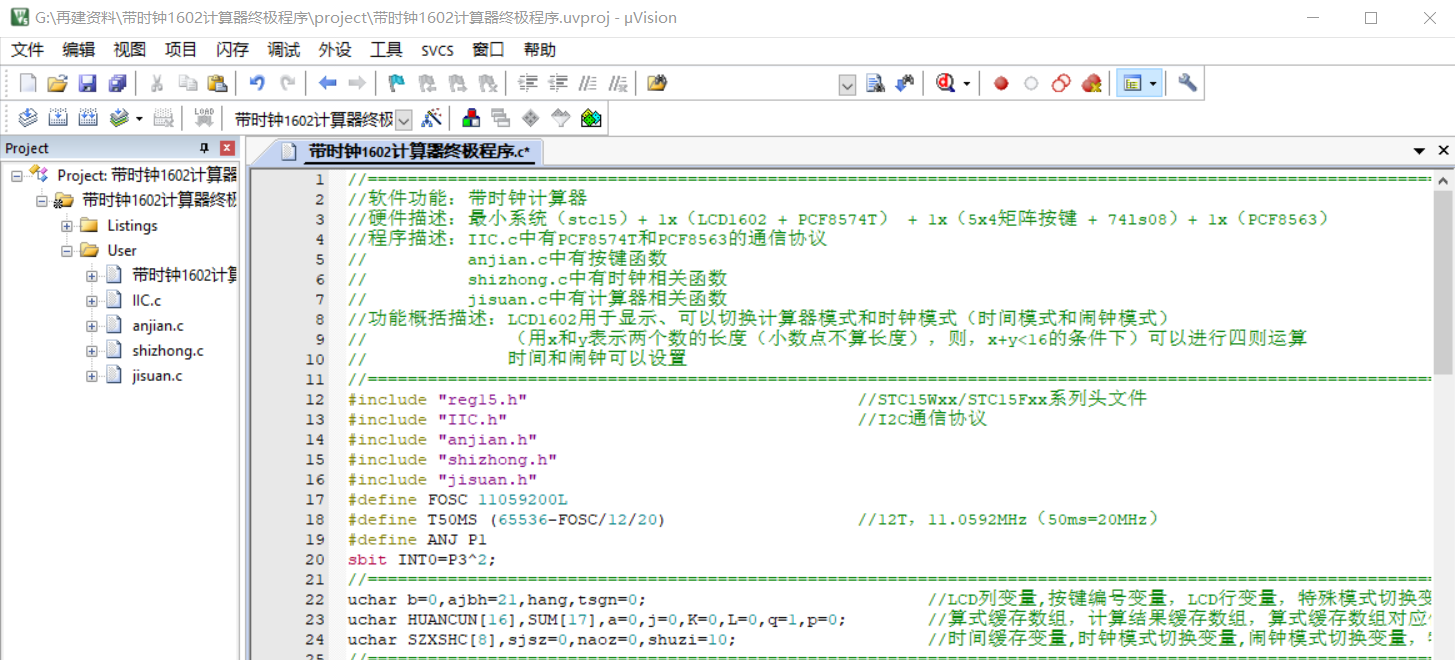Collapse the User folder group
1455x660 pixels.
pyautogui.click(x=67, y=251)
